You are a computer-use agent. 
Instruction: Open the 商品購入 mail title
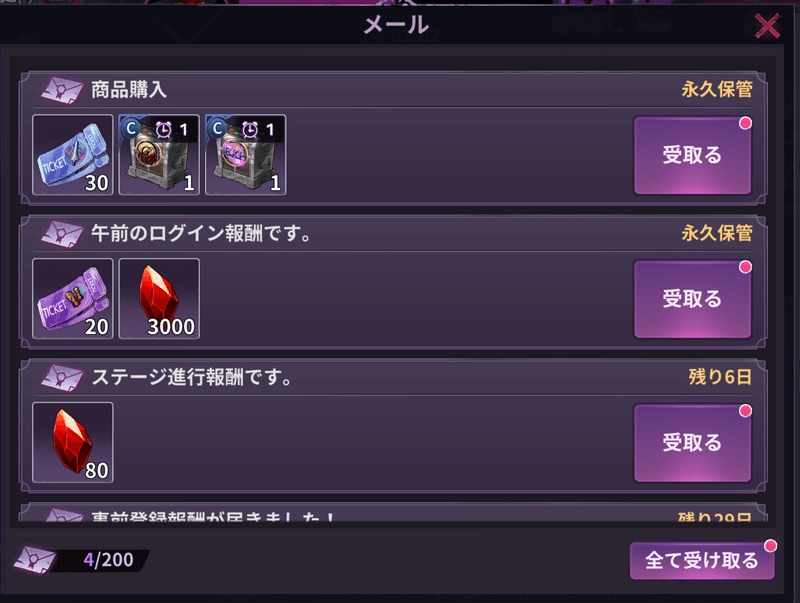(x=129, y=90)
